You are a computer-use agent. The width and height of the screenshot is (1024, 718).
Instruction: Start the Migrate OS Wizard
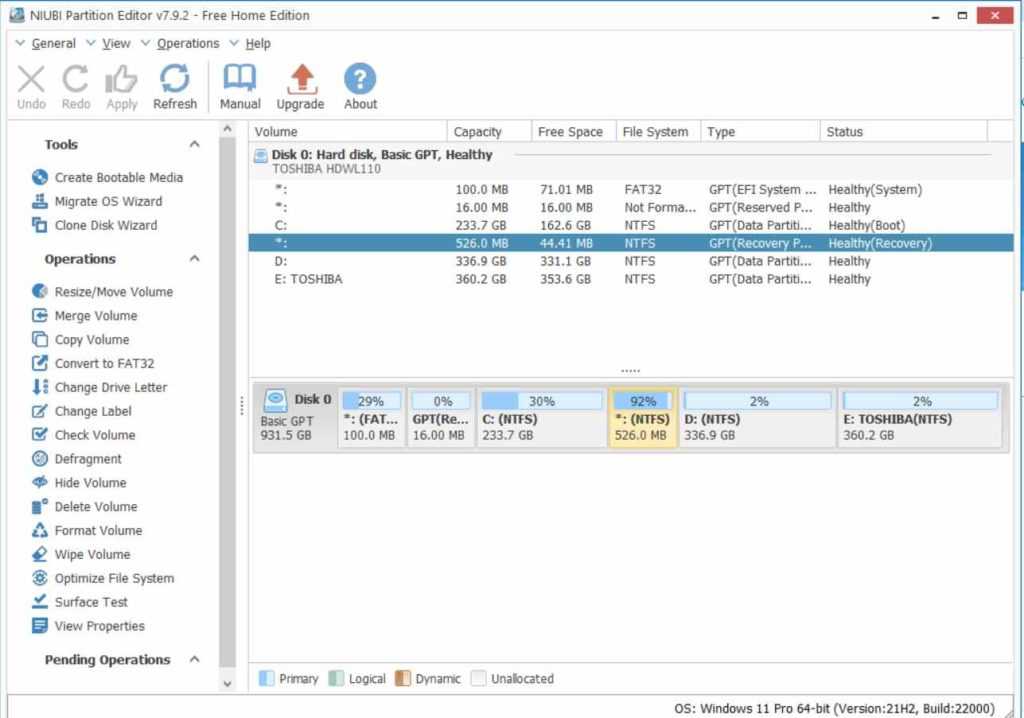tap(97, 201)
